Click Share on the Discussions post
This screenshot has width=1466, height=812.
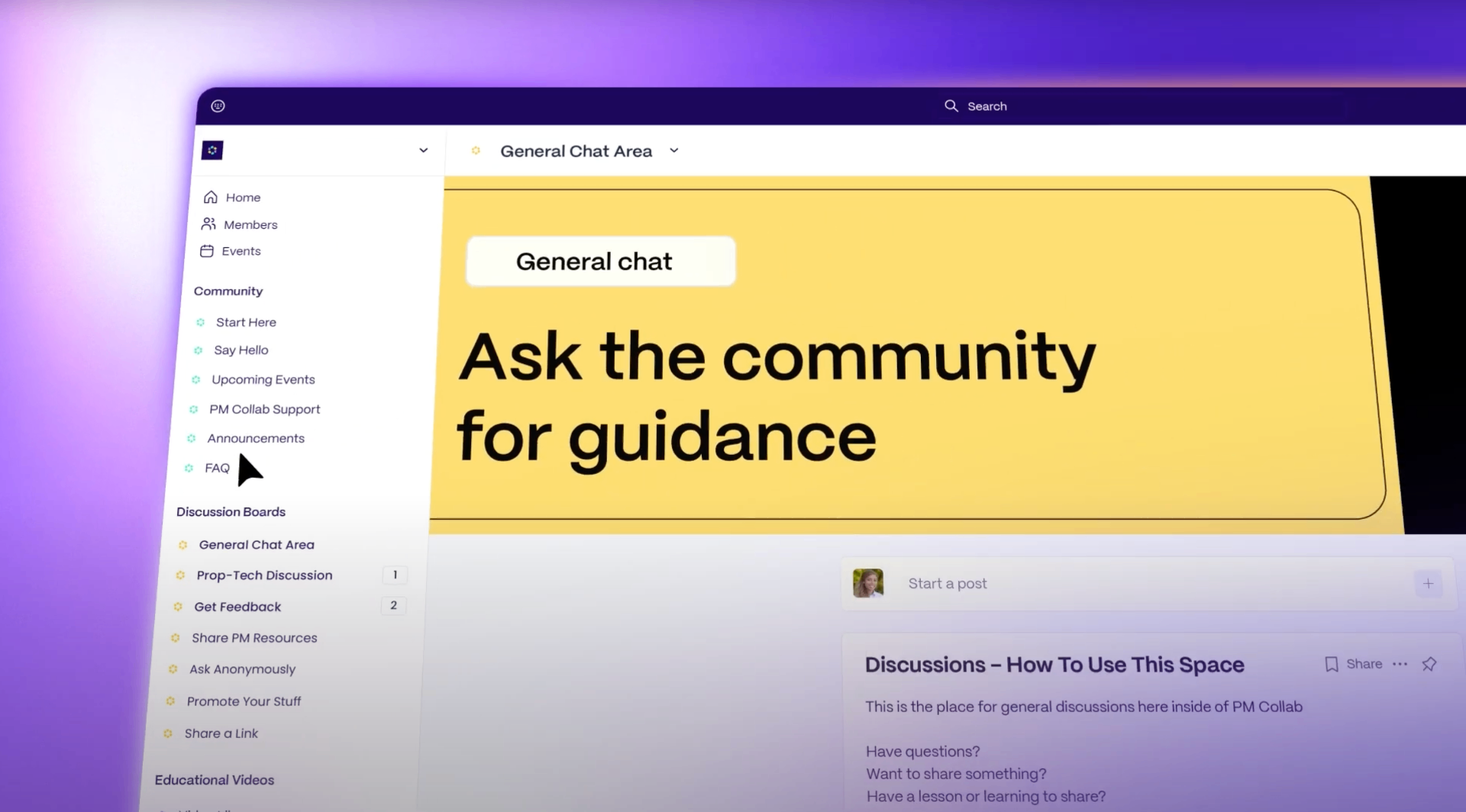point(1364,664)
